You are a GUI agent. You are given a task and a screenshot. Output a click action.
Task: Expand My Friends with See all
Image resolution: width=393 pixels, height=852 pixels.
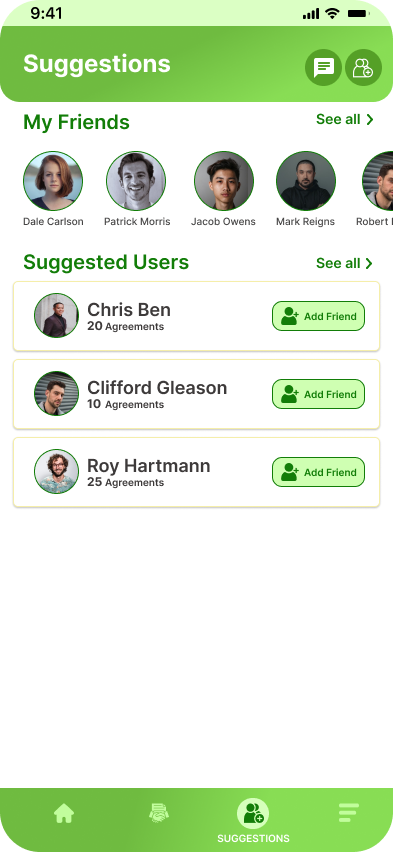pyautogui.click(x=345, y=119)
